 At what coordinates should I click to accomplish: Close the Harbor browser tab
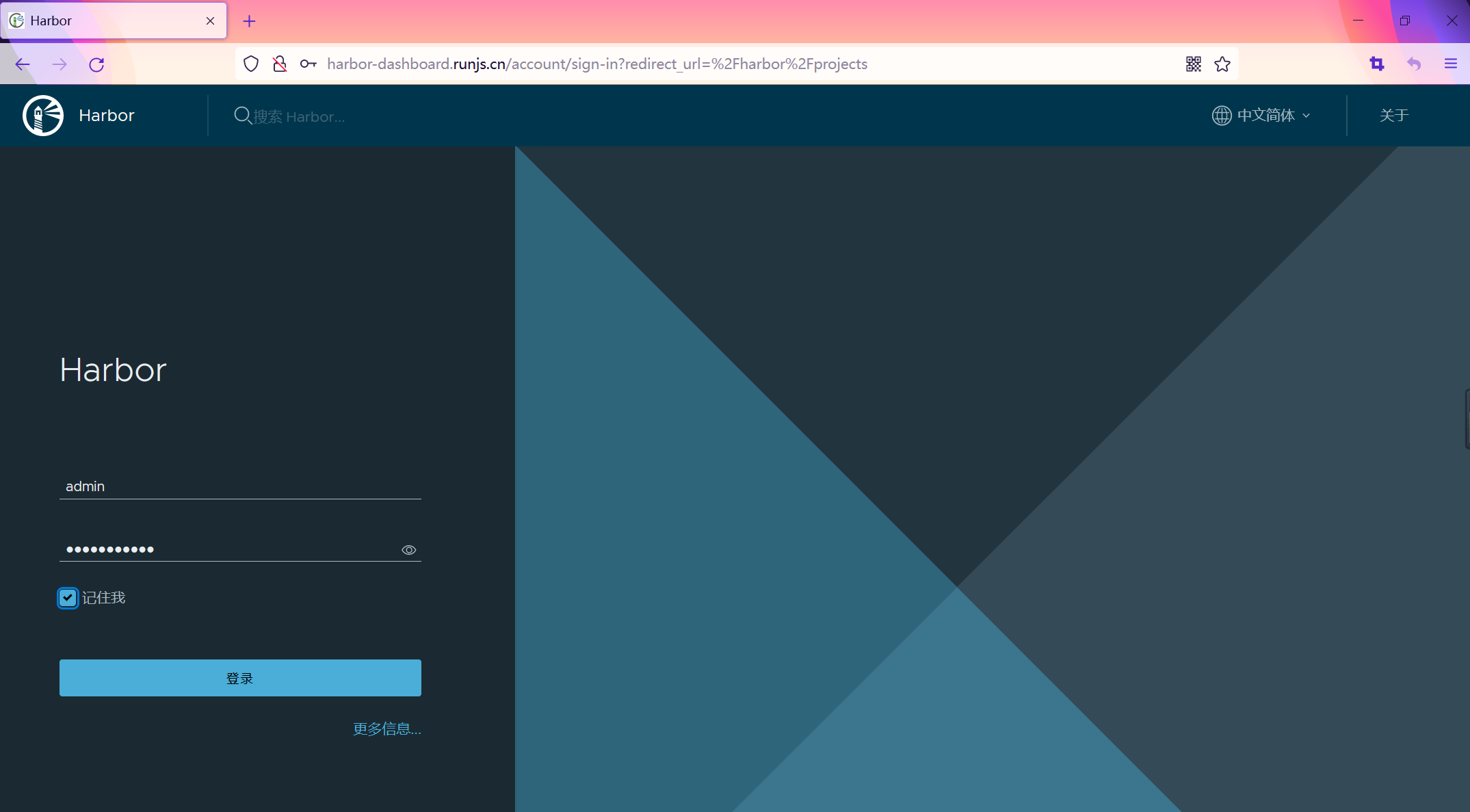point(211,21)
